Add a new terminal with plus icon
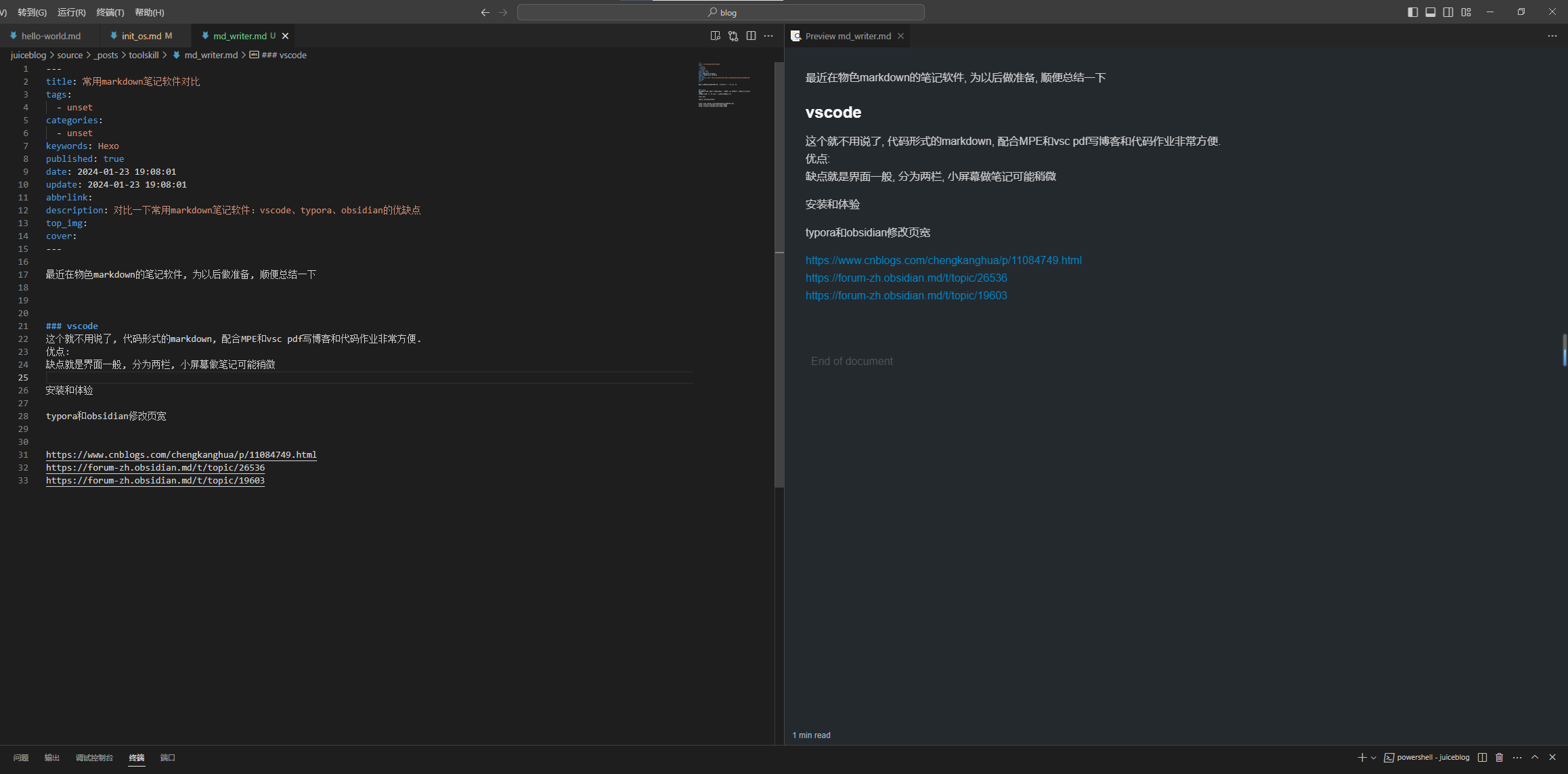 click(1362, 757)
